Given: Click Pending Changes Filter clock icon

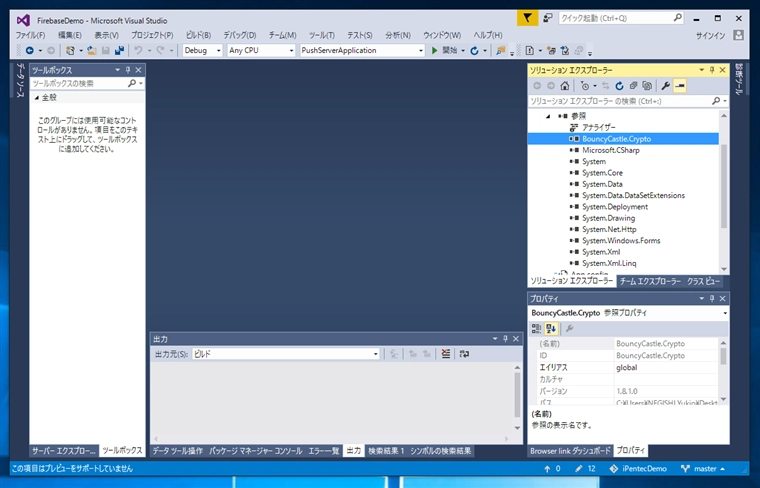Looking at the screenshot, I should [585, 86].
